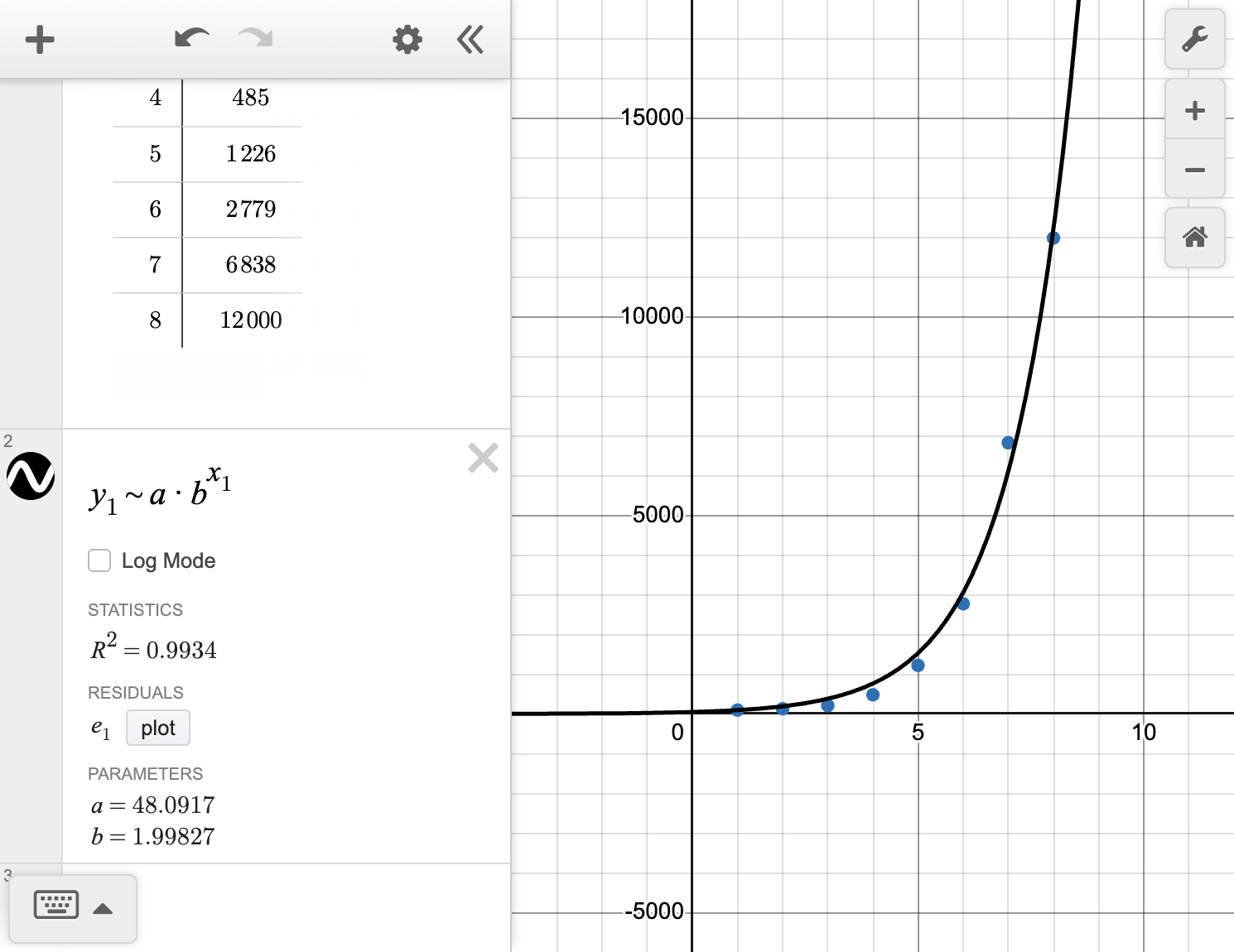
Task: Collapse the Statistics section label
Action: 135,610
